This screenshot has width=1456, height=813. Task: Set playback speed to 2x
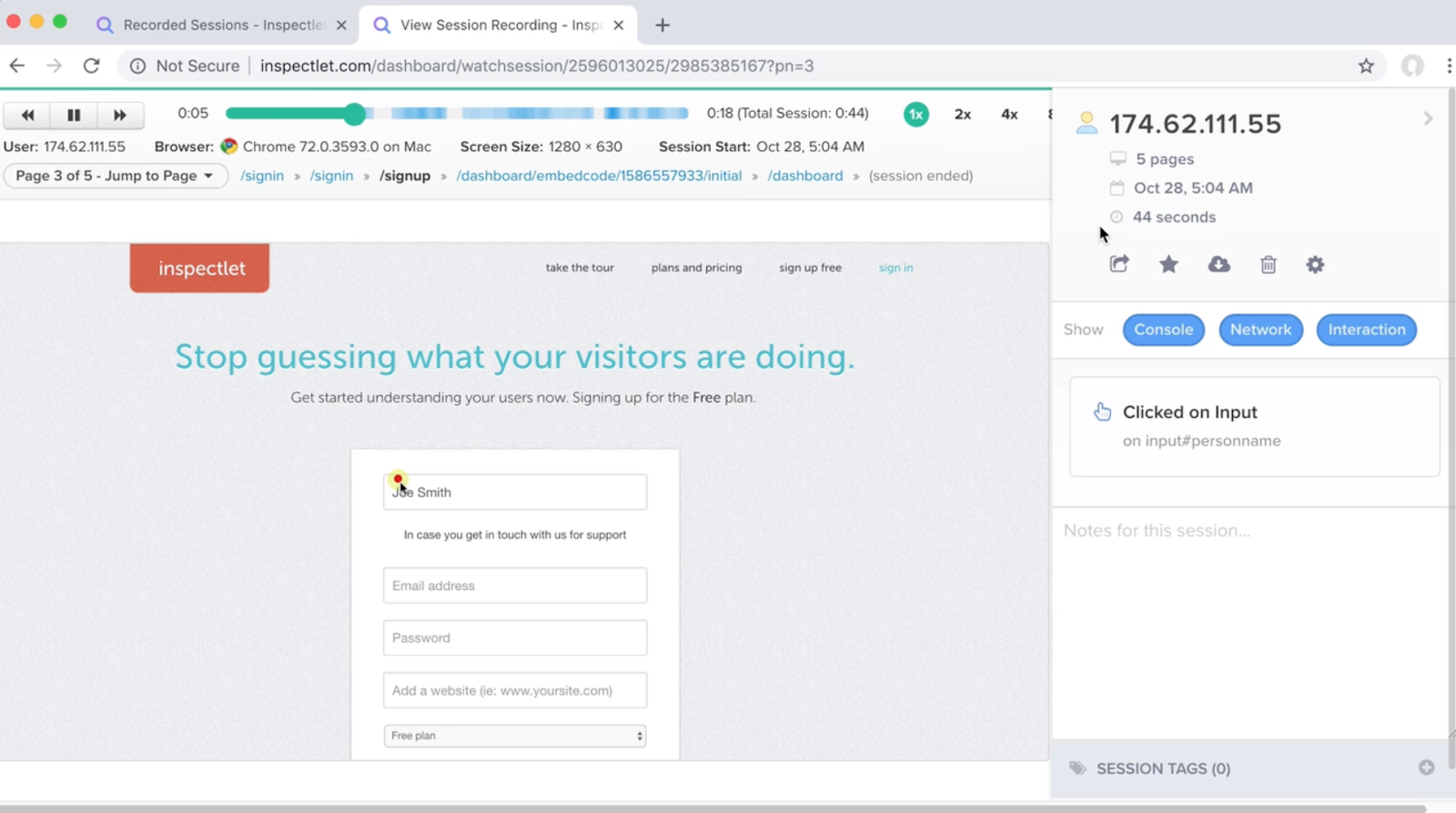pyautogui.click(x=963, y=114)
